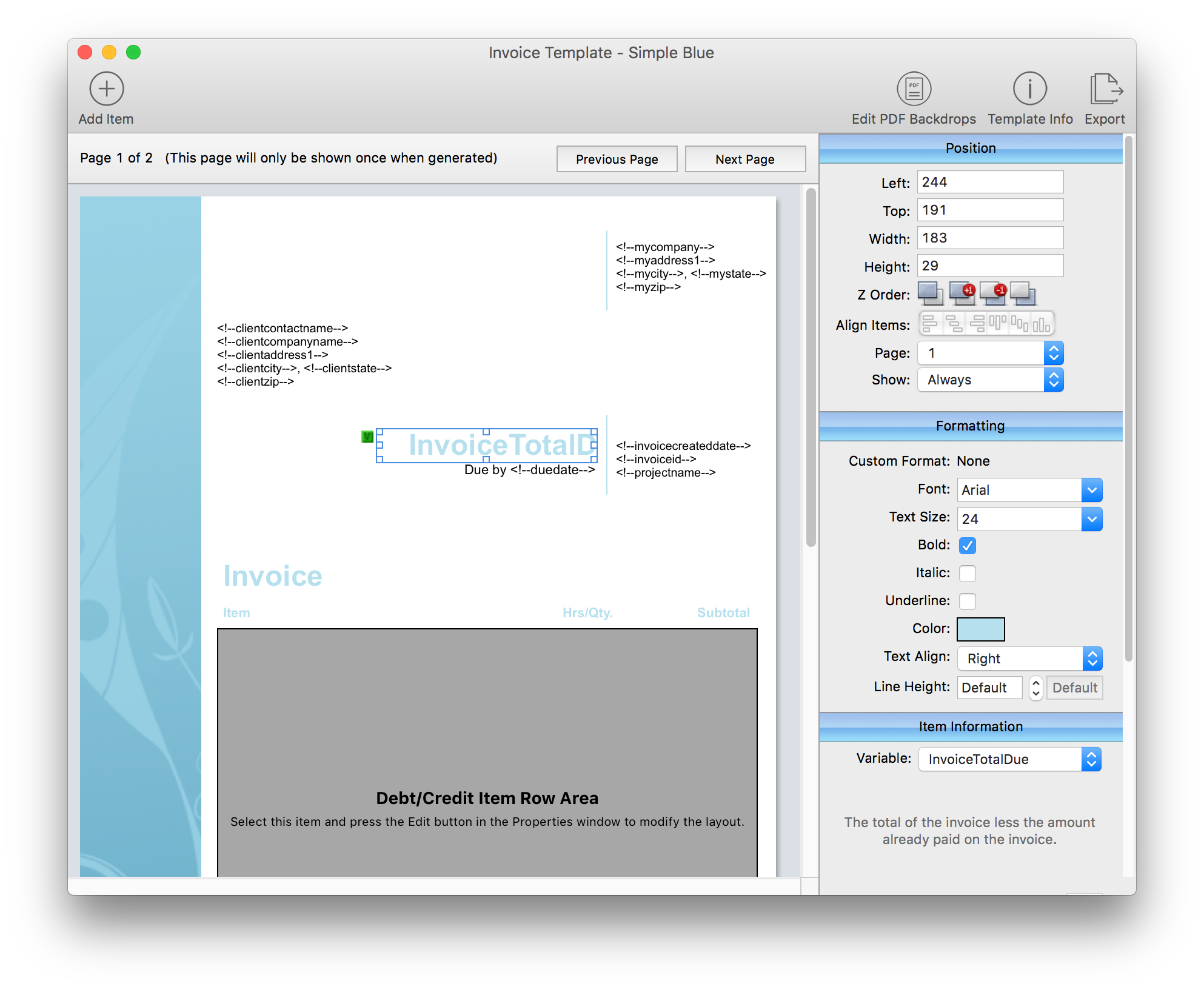Viewport: 1204px width, 992px height.
Task: Select the <!--clientcontactname--> address block
Action: (304, 355)
